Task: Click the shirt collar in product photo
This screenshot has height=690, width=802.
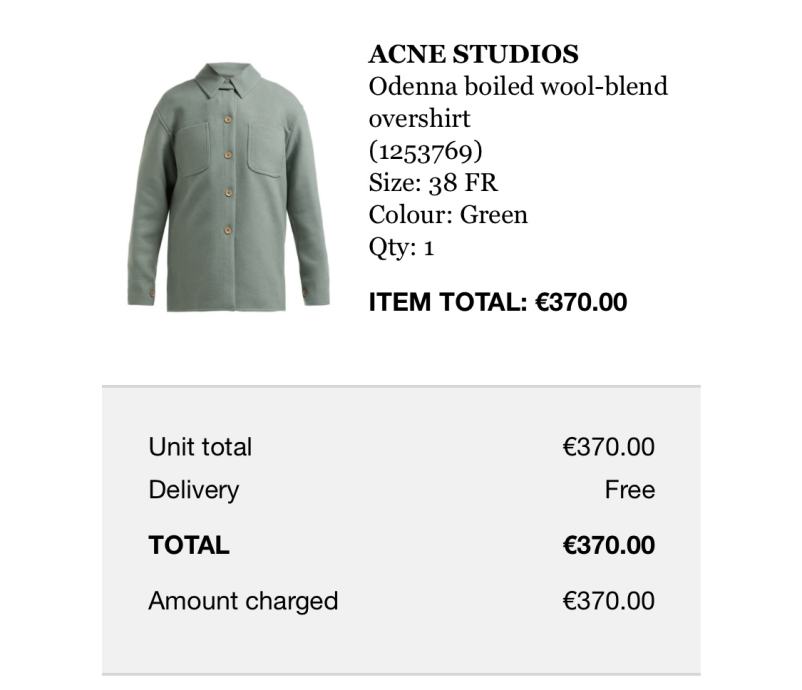Action: [228, 80]
